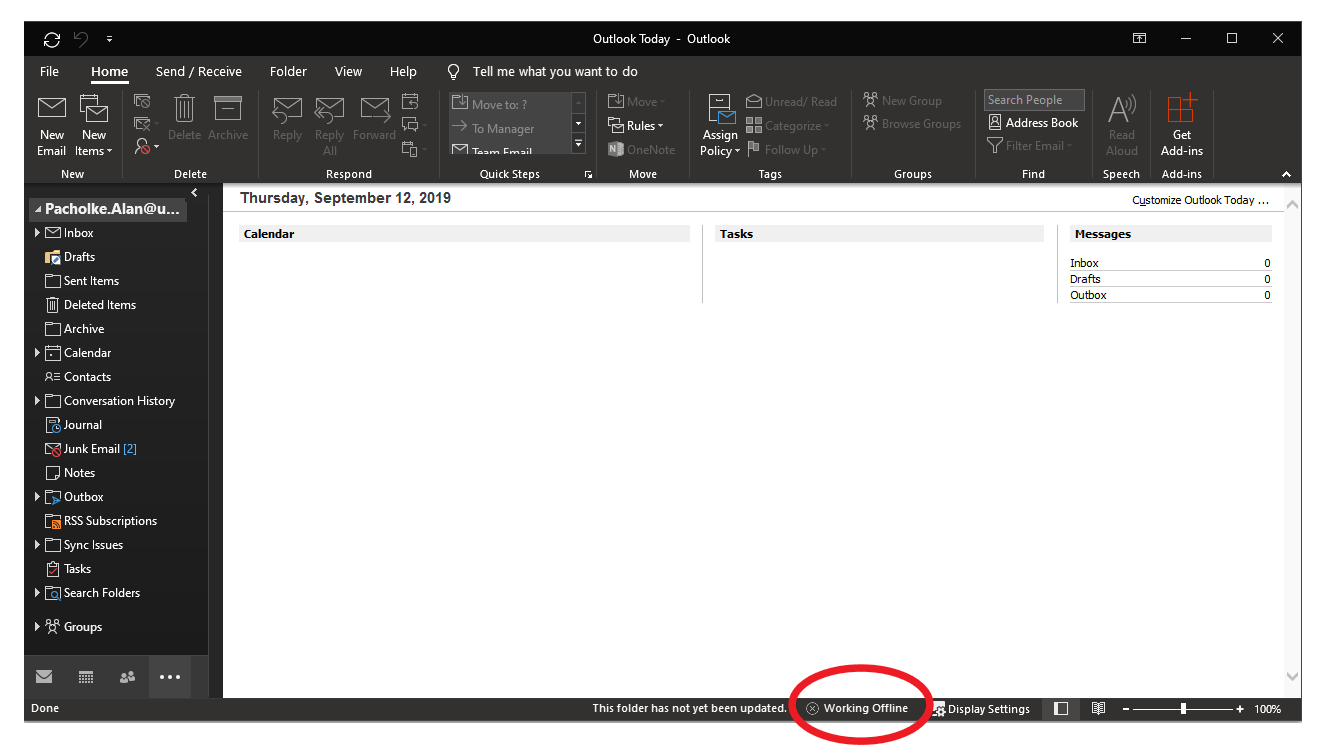
Task: Open the Categorize dropdown
Action: [x=788, y=126]
